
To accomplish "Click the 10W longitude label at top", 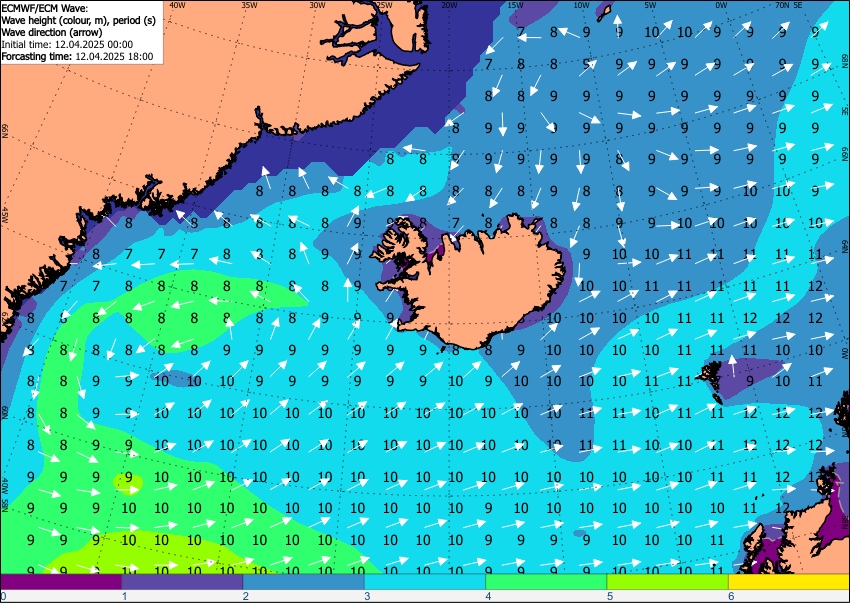I will pos(581,5).
